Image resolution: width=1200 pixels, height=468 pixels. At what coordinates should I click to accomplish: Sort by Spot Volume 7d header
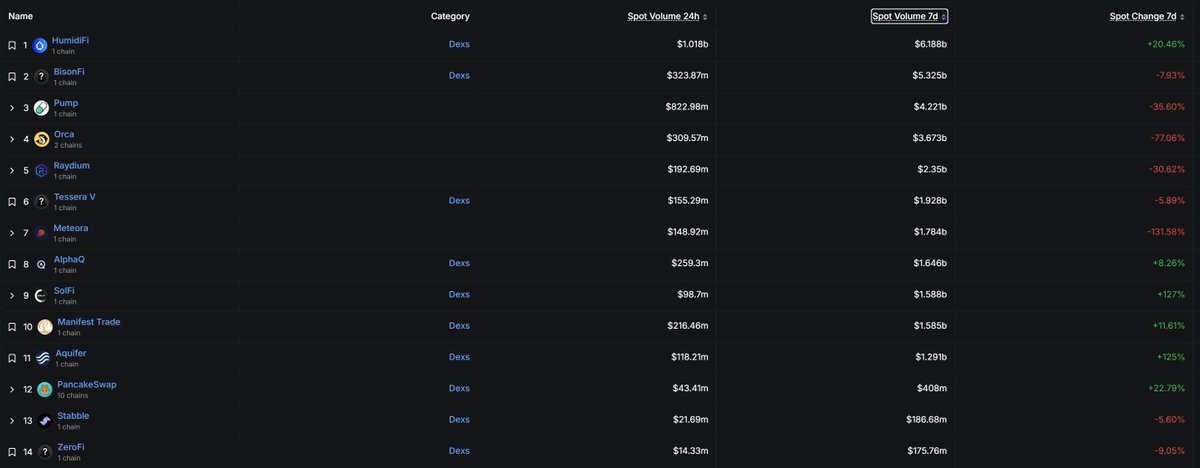click(910, 16)
